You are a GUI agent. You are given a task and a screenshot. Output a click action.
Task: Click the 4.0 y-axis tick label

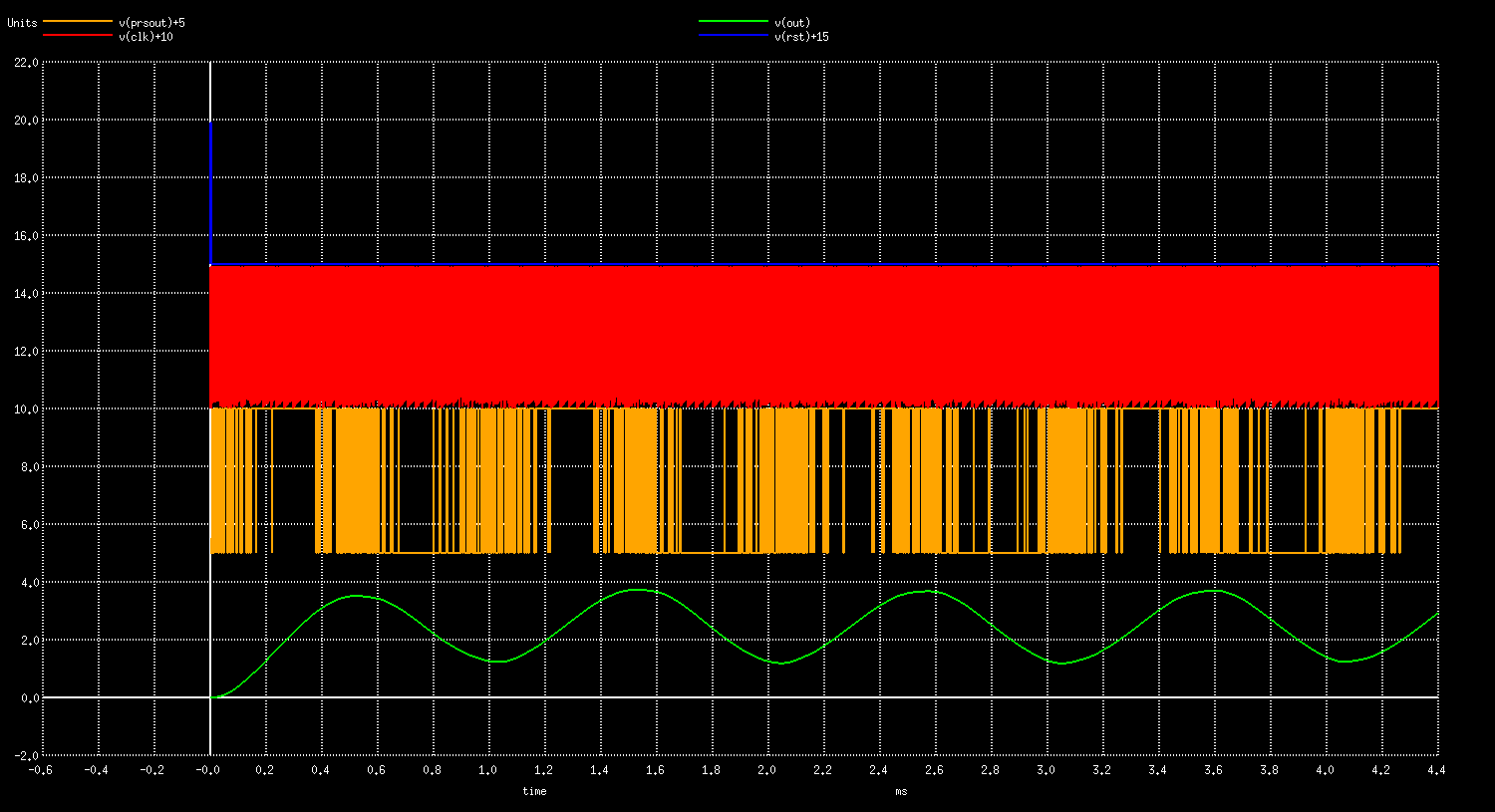(30, 583)
